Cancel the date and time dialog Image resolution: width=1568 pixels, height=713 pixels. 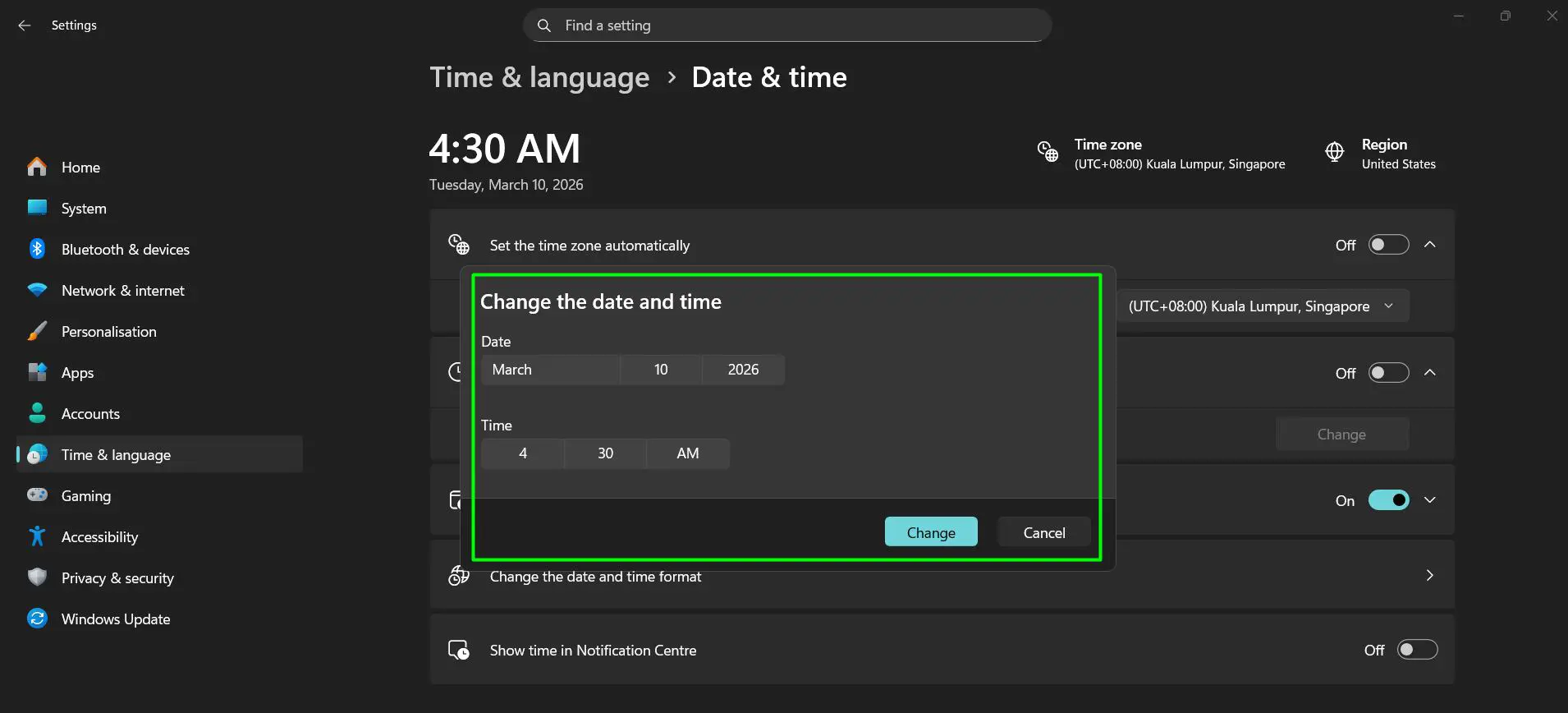click(x=1044, y=532)
